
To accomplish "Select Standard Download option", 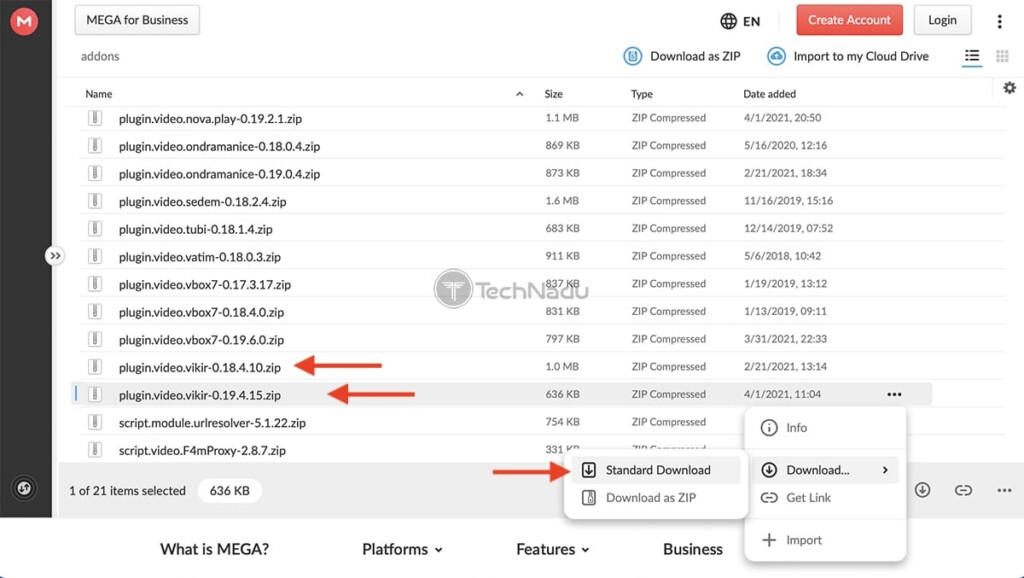I will 656,470.
